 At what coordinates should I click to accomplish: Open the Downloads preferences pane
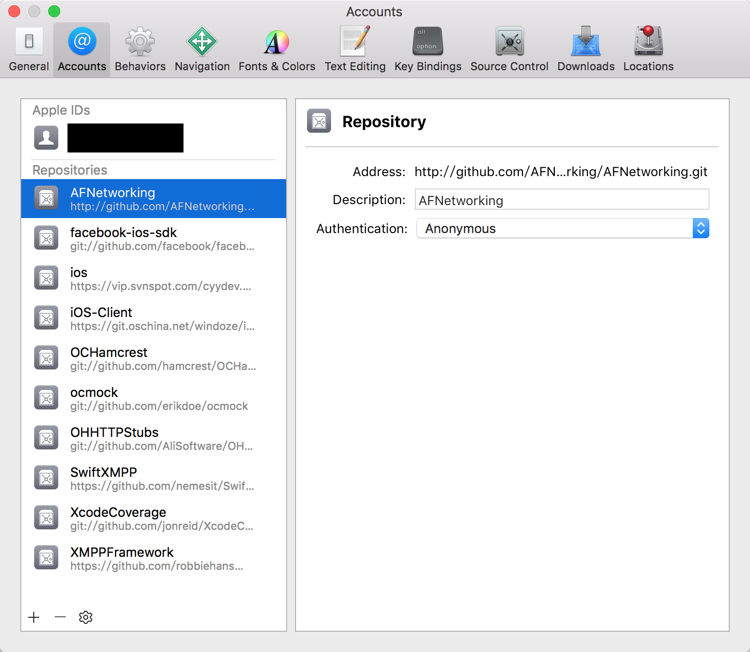(586, 50)
